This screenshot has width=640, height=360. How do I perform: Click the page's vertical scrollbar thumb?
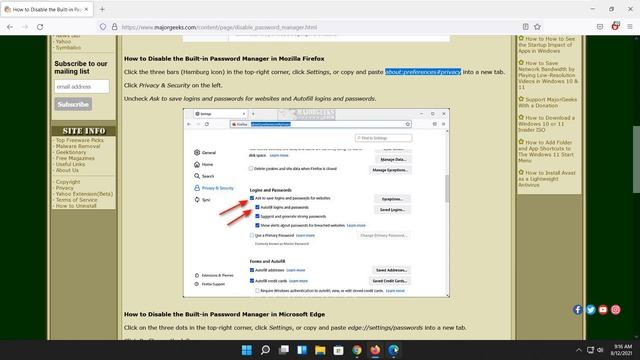(x=636, y=159)
